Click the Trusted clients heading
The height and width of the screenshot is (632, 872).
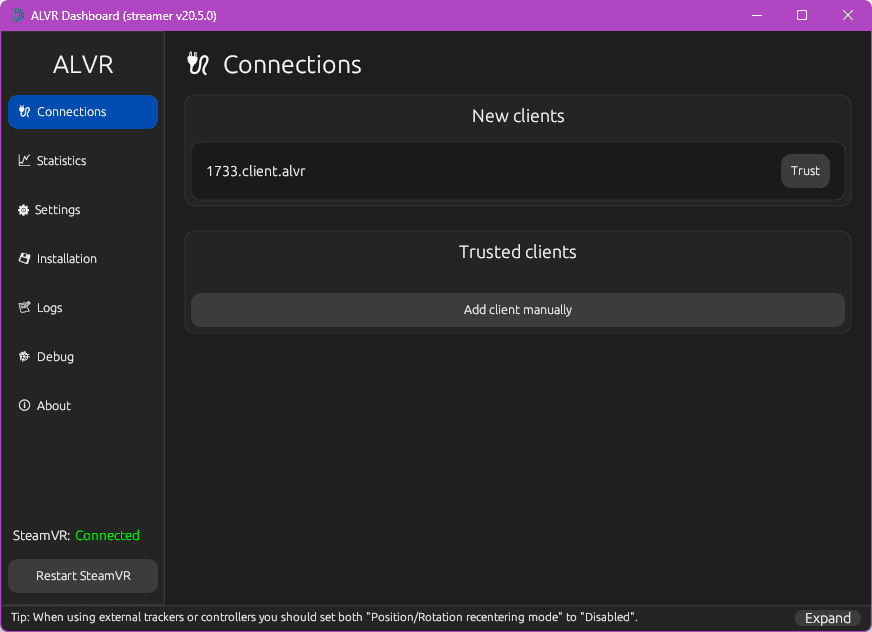[x=518, y=251]
